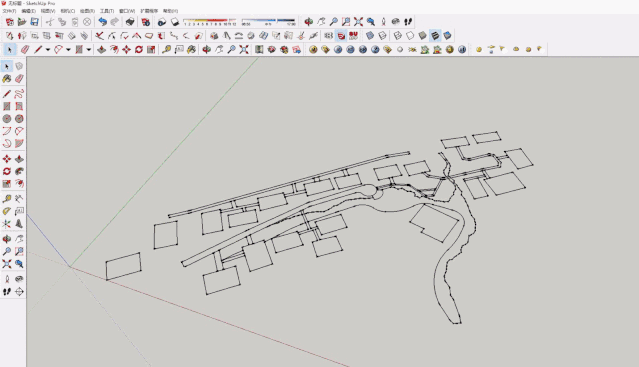Click the blue Undo arrow

103,22
